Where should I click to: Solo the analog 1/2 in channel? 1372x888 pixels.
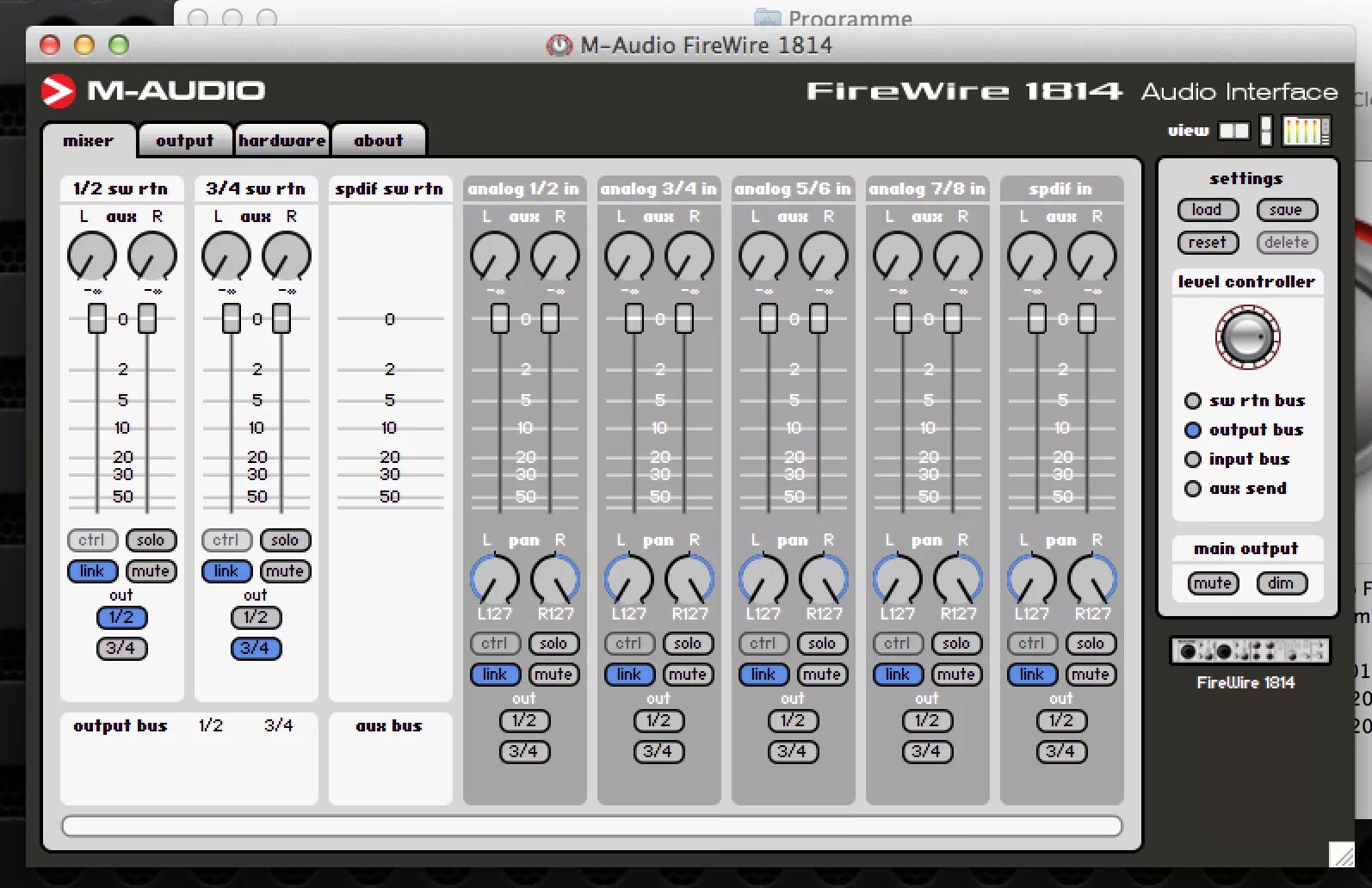coord(553,644)
